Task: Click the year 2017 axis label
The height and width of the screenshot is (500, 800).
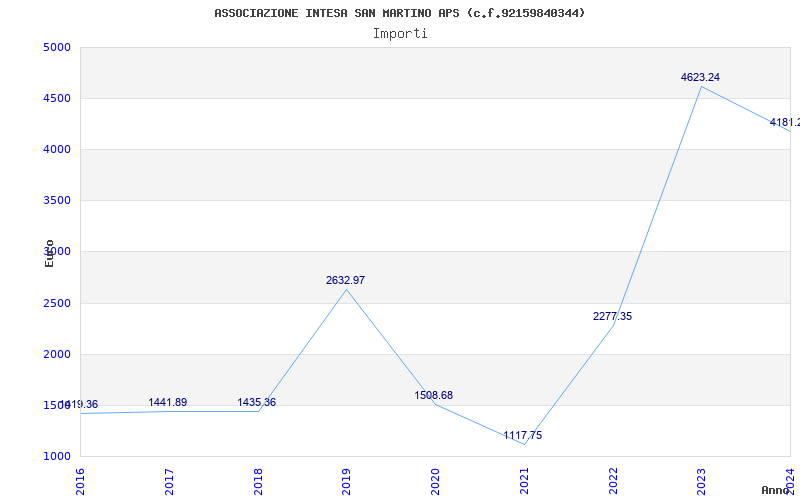Action: (x=169, y=482)
